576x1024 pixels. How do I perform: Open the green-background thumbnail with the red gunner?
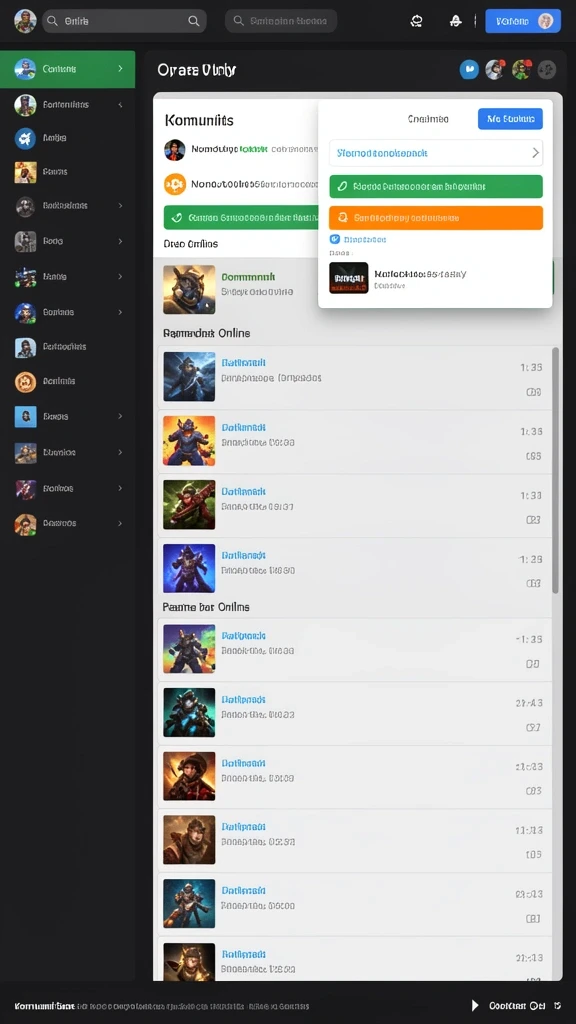[189, 505]
